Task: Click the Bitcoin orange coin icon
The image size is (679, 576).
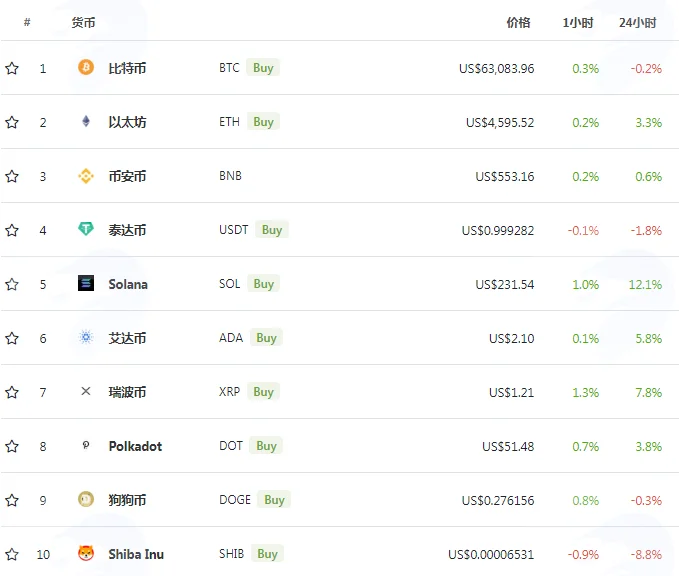Action: pos(86,67)
